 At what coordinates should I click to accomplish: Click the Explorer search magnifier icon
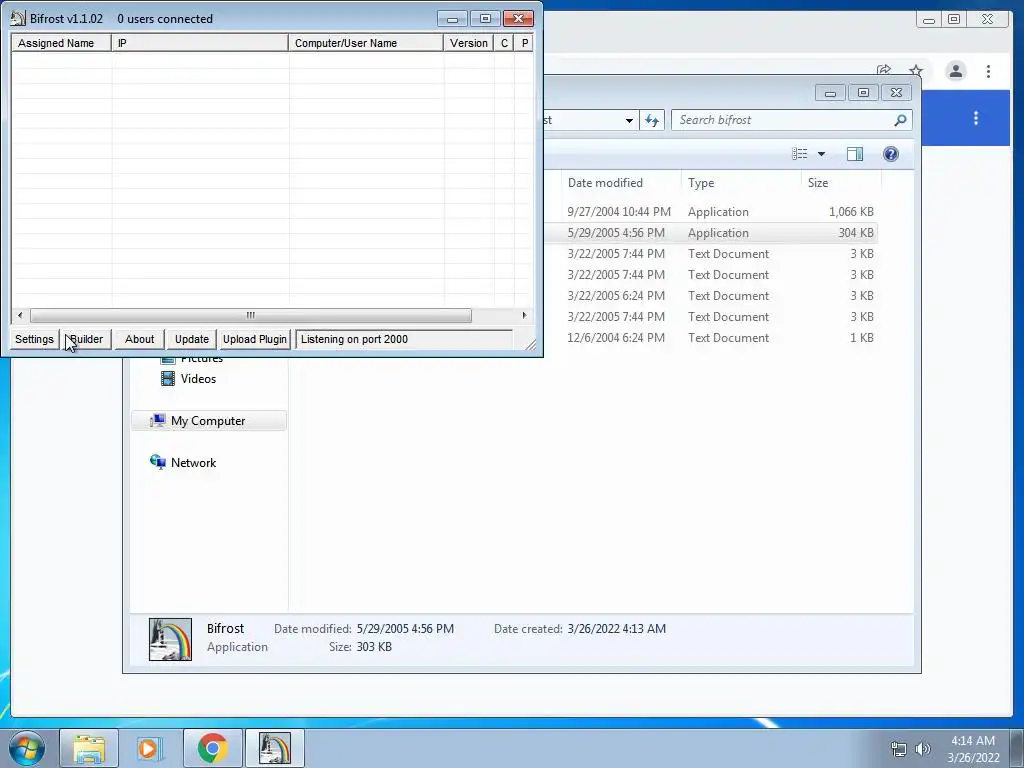point(901,120)
